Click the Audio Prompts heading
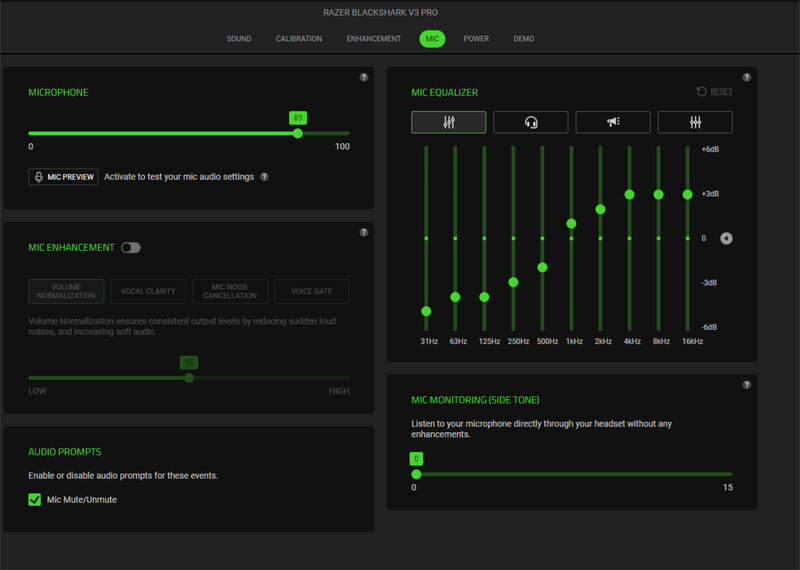 pyautogui.click(x=65, y=452)
